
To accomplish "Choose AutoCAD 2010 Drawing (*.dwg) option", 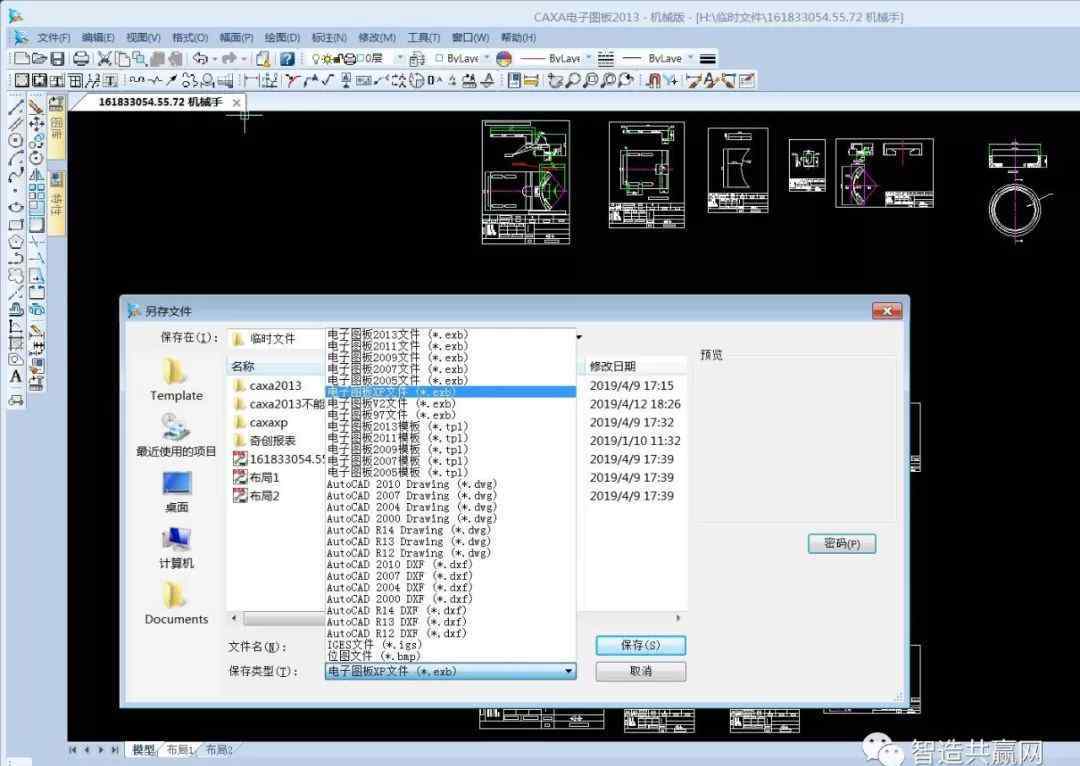I will click(450, 484).
